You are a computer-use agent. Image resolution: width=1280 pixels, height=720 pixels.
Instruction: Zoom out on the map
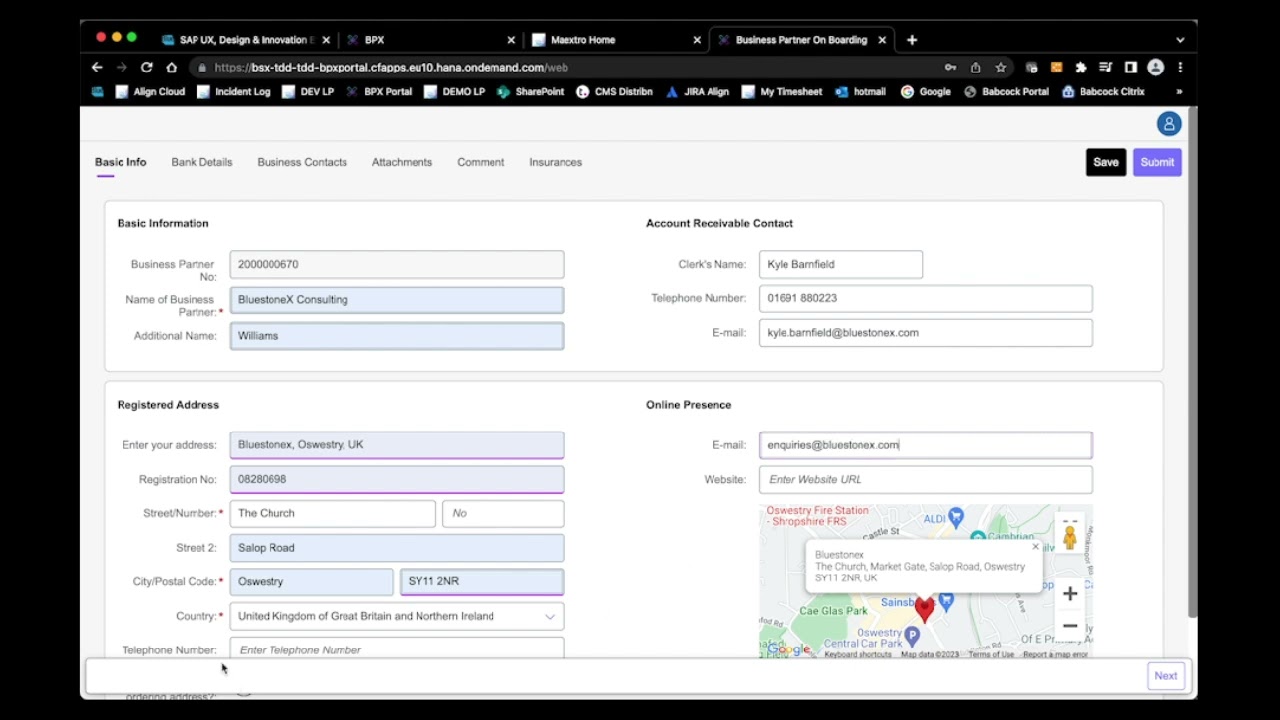(1070, 626)
